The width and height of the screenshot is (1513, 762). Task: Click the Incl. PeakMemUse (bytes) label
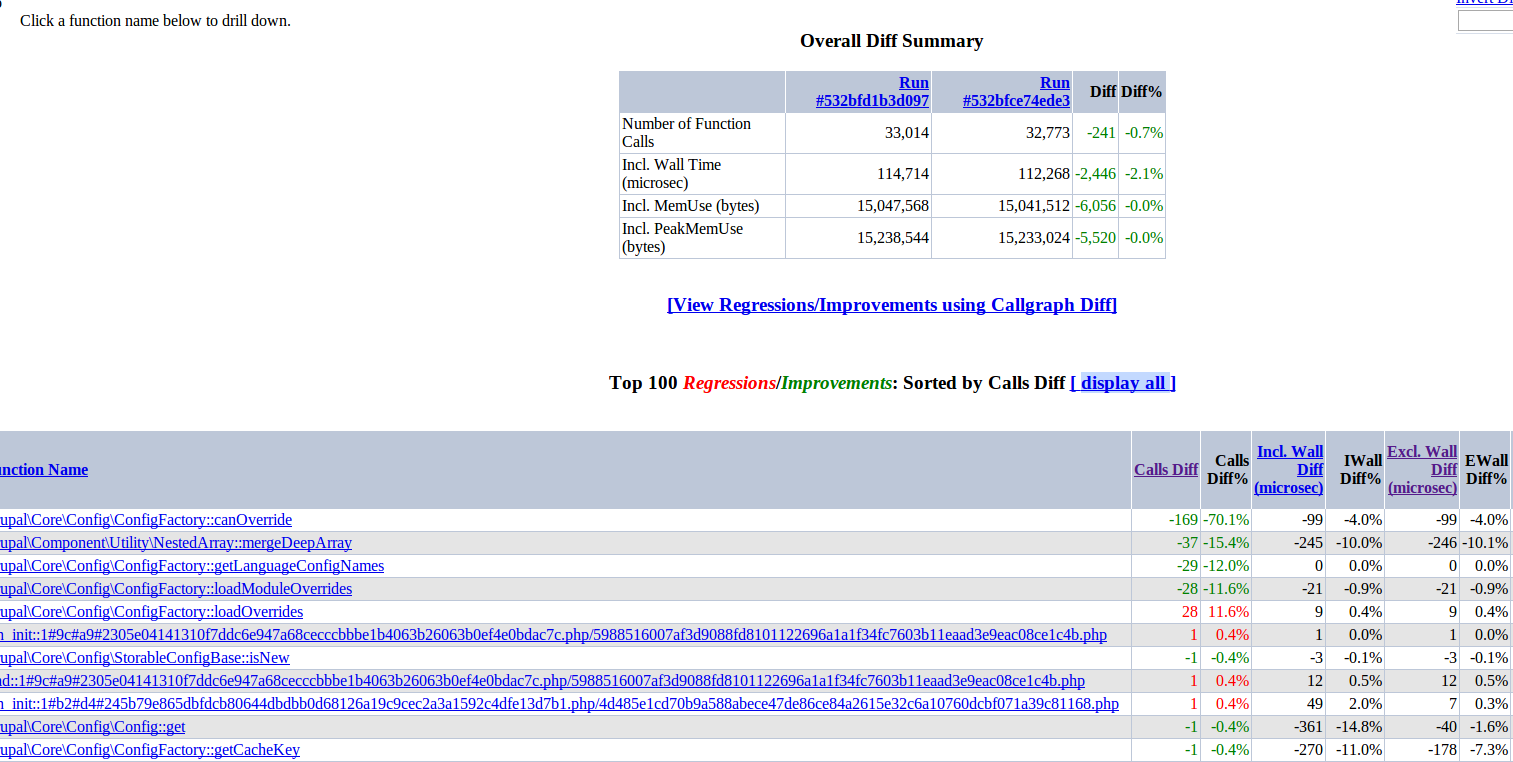[x=683, y=238]
